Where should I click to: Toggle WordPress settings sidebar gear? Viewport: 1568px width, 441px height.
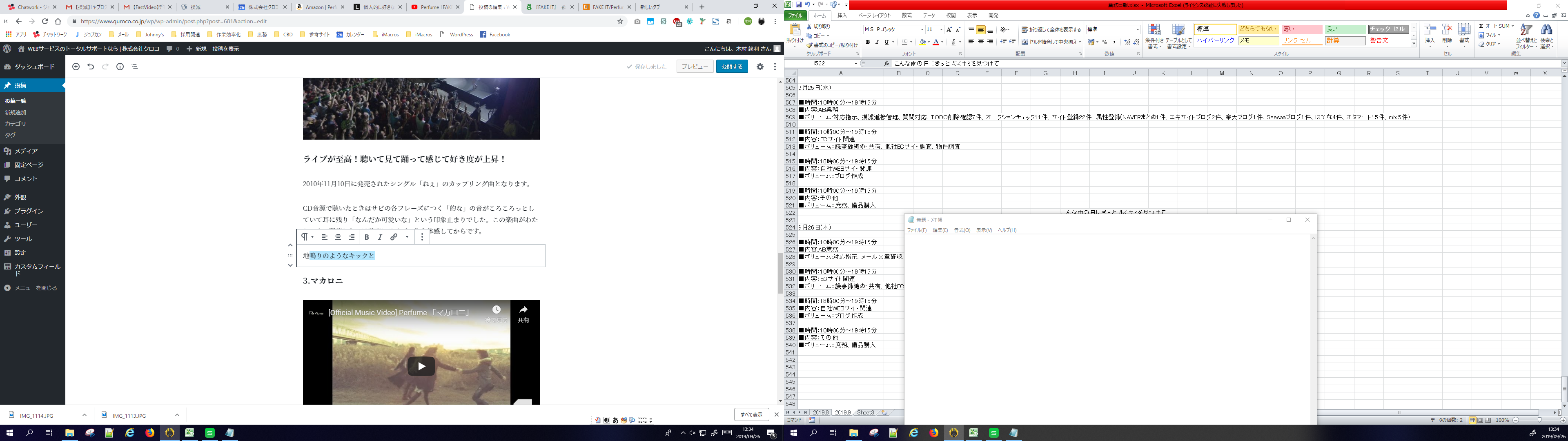click(x=759, y=67)
